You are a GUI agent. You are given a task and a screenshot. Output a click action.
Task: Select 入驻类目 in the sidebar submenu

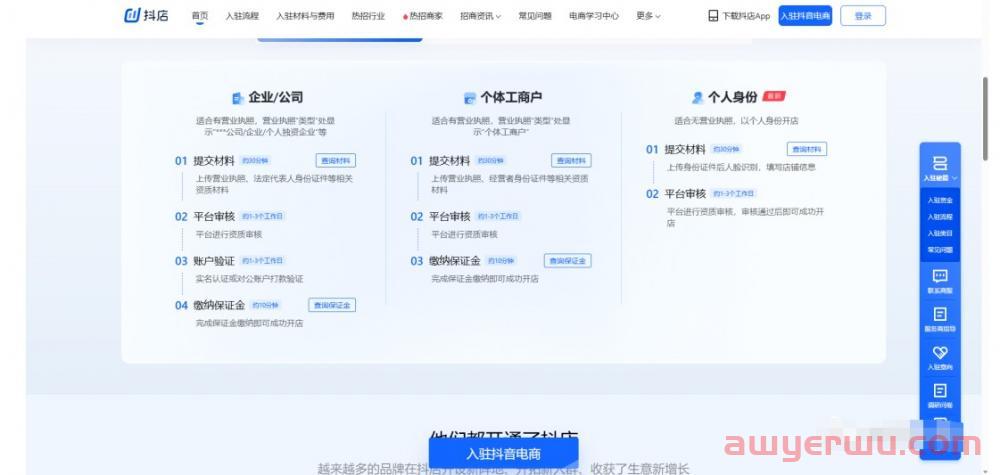tap(940, 233)
